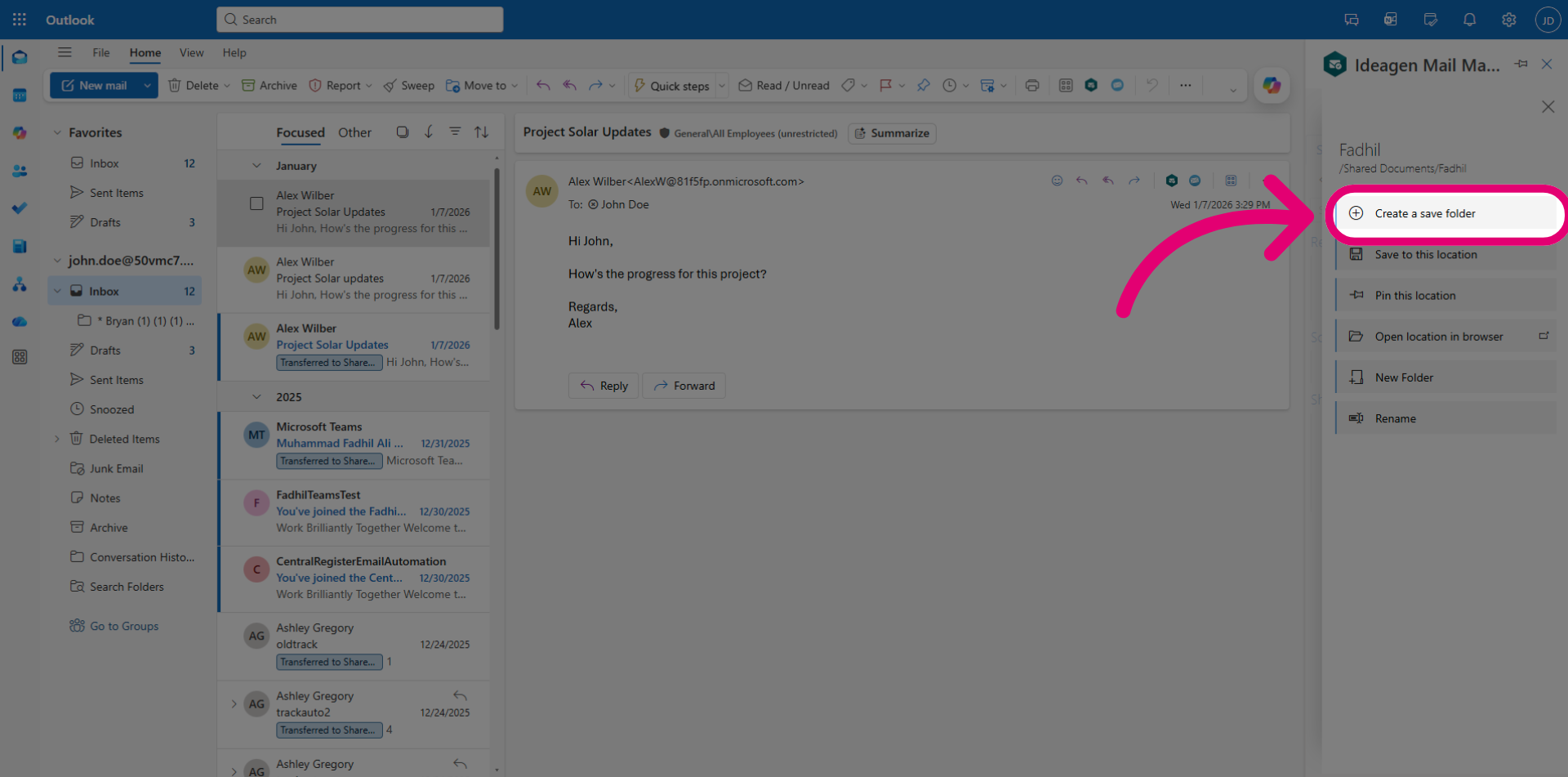The image size is (1568, 777).
Task: Toggle the navigation pane hamburger icon
Action: [65, 52]
